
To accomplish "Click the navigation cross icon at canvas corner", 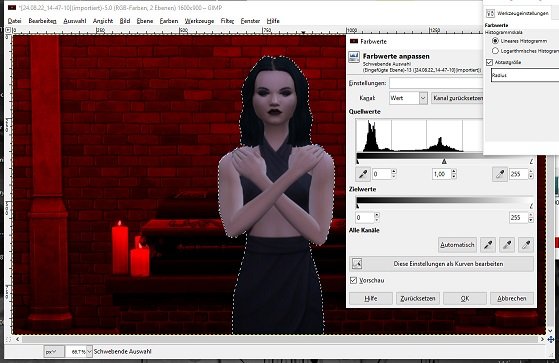I will 551,339.
